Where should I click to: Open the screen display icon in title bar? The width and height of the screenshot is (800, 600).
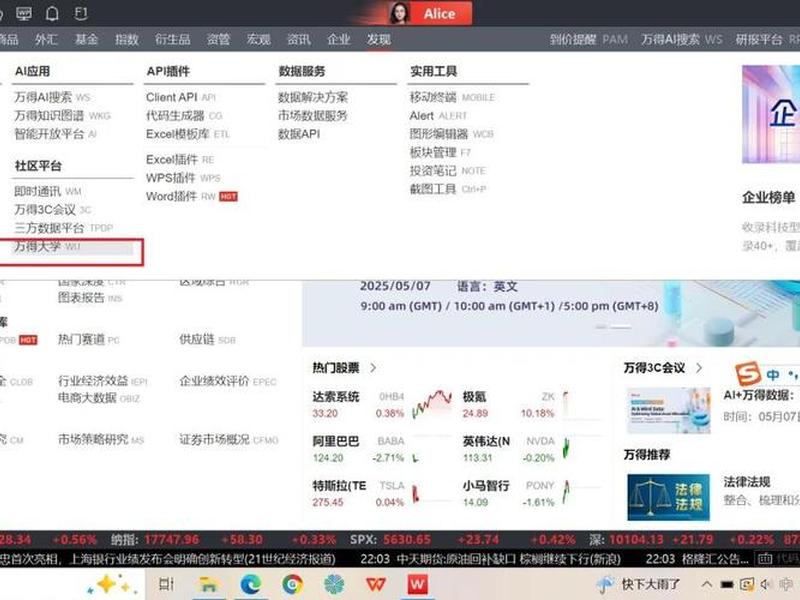point(24,13)
